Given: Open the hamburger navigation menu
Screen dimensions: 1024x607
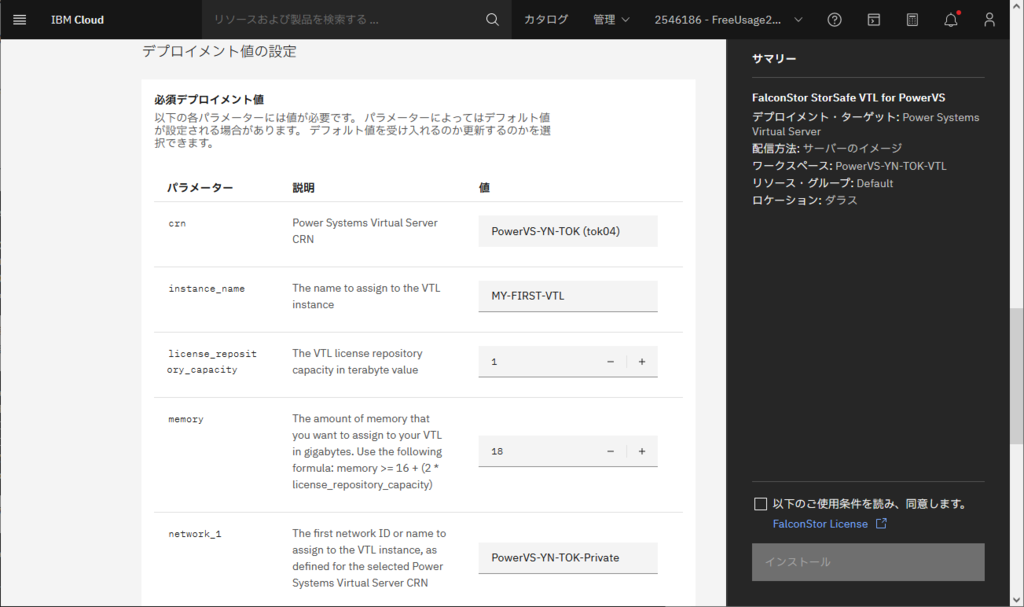Looking at the screenshot, I should point(20,20).
